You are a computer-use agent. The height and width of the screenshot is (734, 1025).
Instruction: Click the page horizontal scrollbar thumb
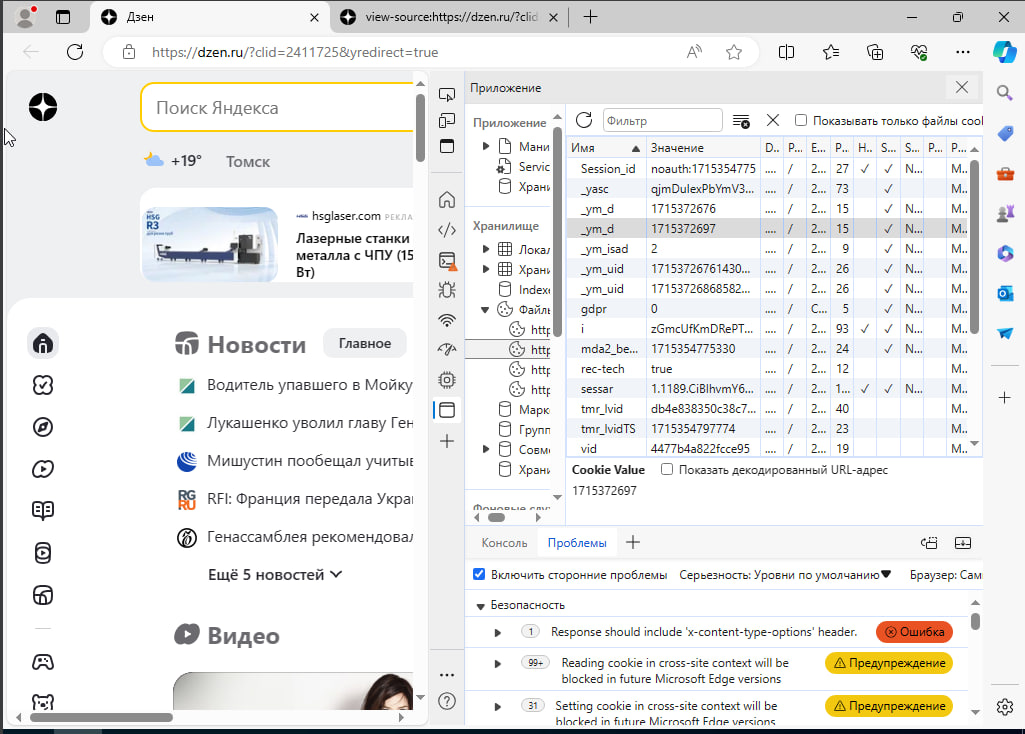(x=101, y=718)
